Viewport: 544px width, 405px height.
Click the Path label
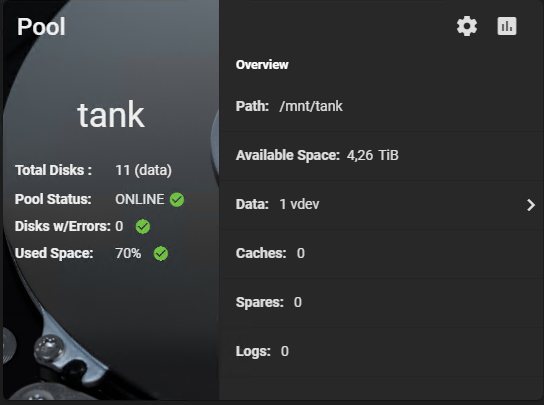click(252, 106)
